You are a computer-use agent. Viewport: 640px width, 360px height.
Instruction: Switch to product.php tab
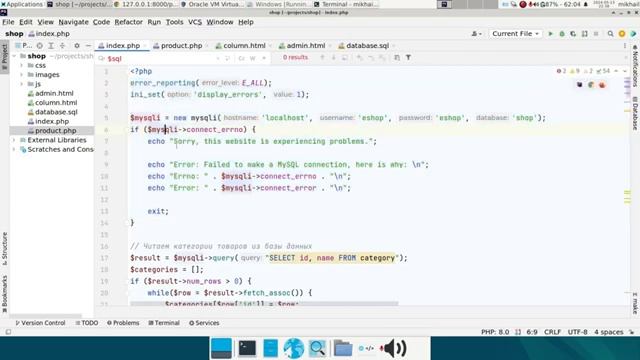click(181, 46)
